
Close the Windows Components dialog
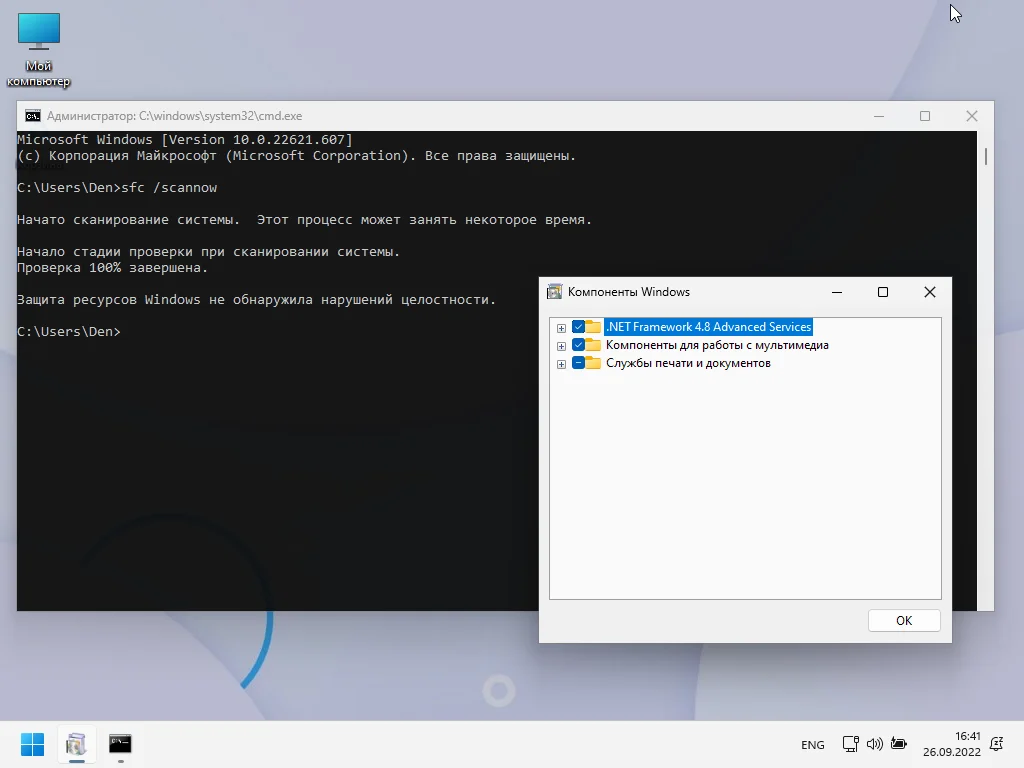pyautogui.click(x=930, y=292)
